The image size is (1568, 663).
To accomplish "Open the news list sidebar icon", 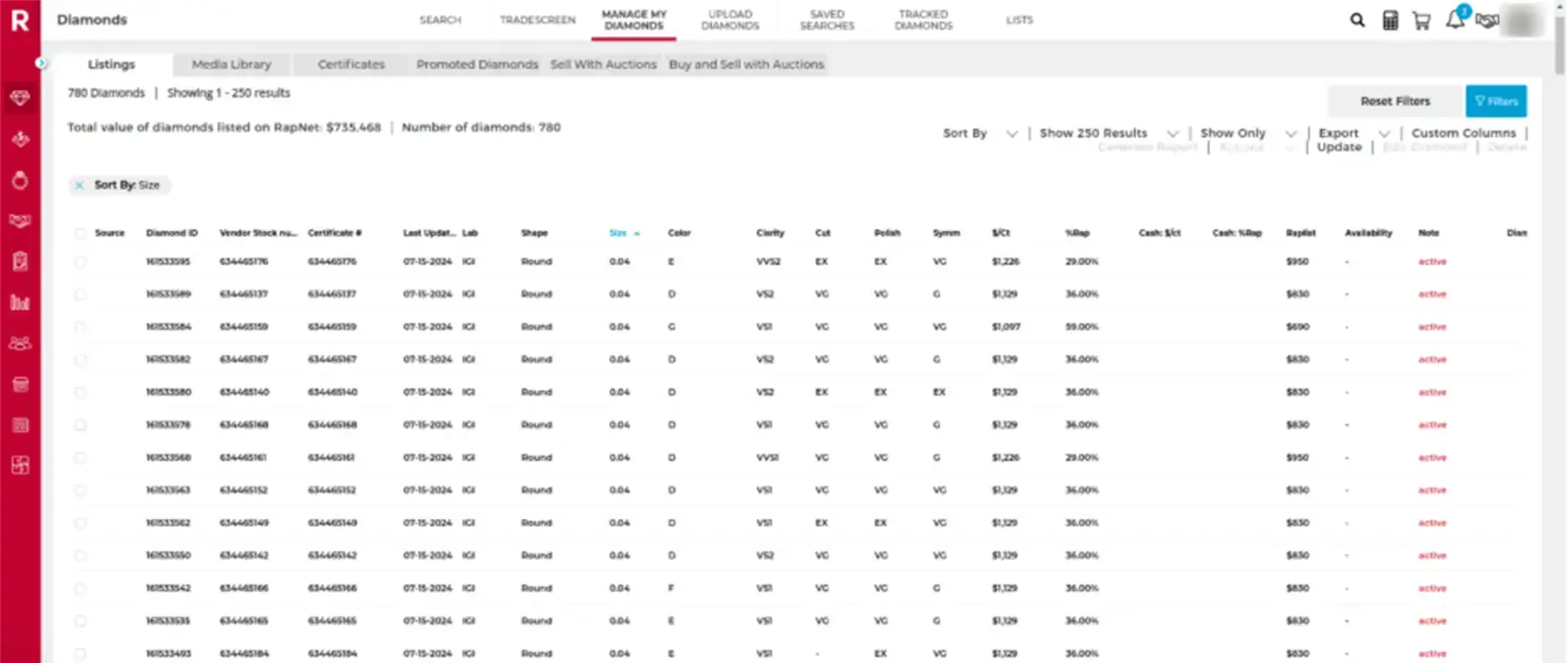I will [x=20, y=425].
